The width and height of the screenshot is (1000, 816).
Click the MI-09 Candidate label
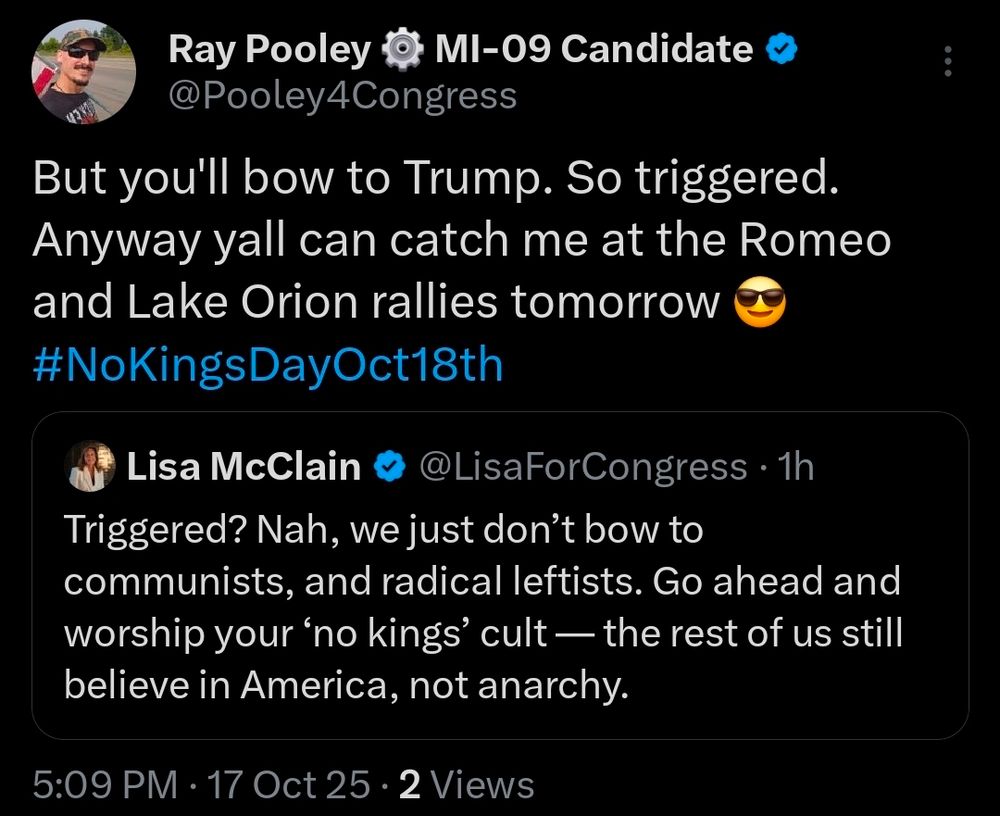coord(594,48)
